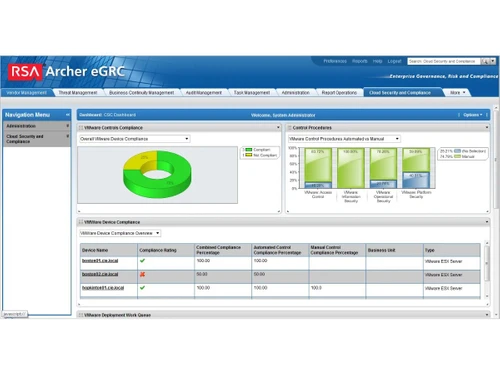The width and height of the screenshot is (500, 375).
Task: Click the VMware Access Control bar
Action: [x=318, y=168]
